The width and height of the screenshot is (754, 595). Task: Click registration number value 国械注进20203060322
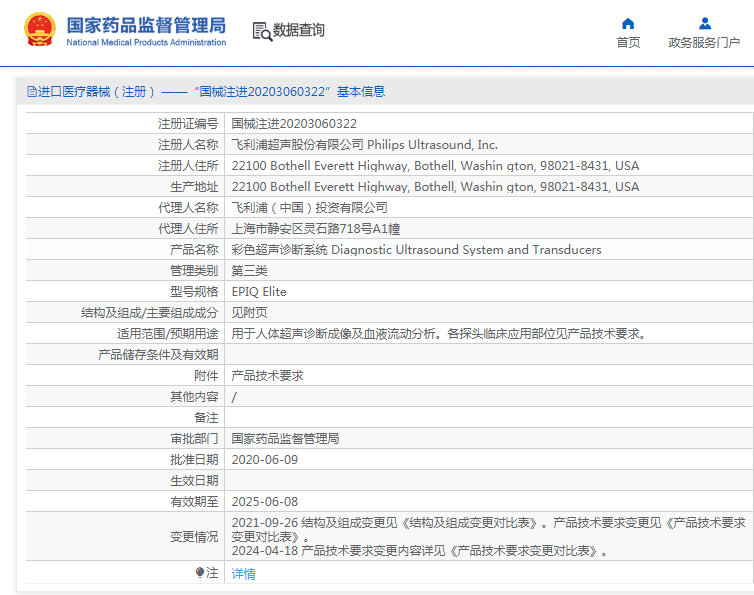tap(294, 124)
